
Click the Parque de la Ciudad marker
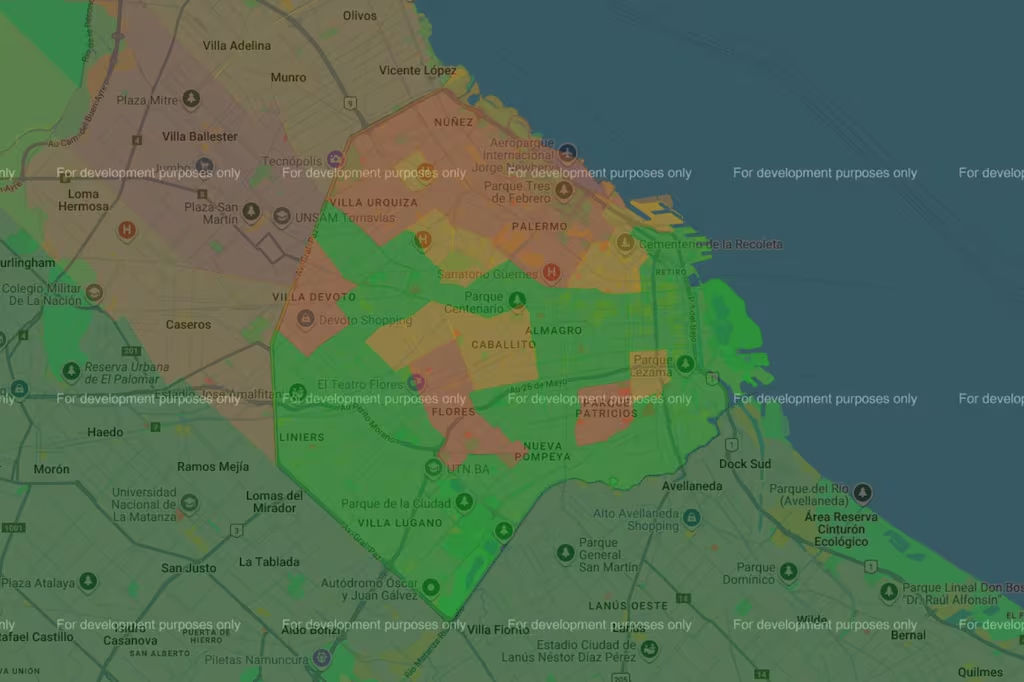[464, 502]
